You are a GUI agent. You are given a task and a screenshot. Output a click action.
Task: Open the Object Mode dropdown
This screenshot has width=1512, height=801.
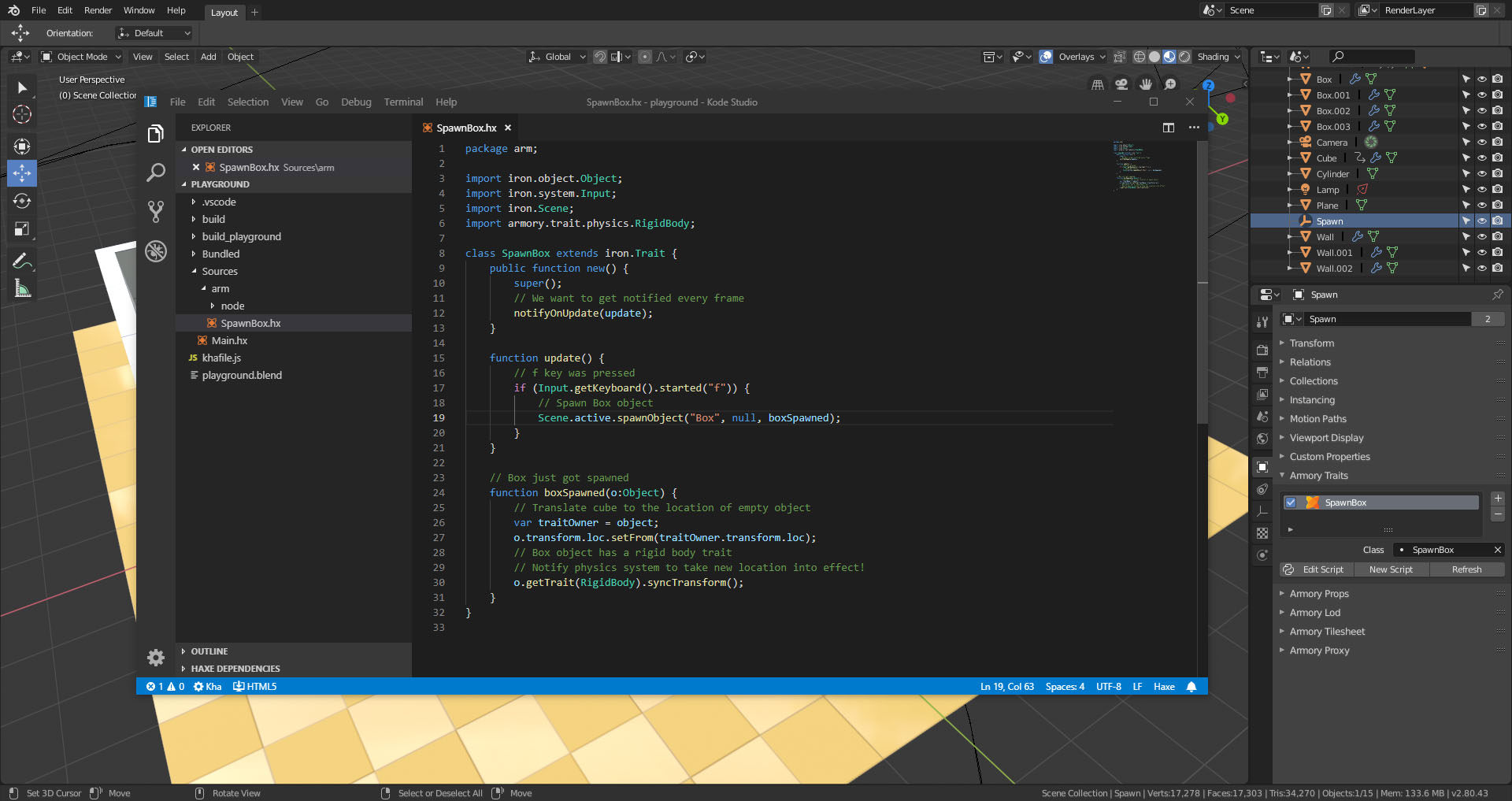pyautogui.click(x=82, y=57)
